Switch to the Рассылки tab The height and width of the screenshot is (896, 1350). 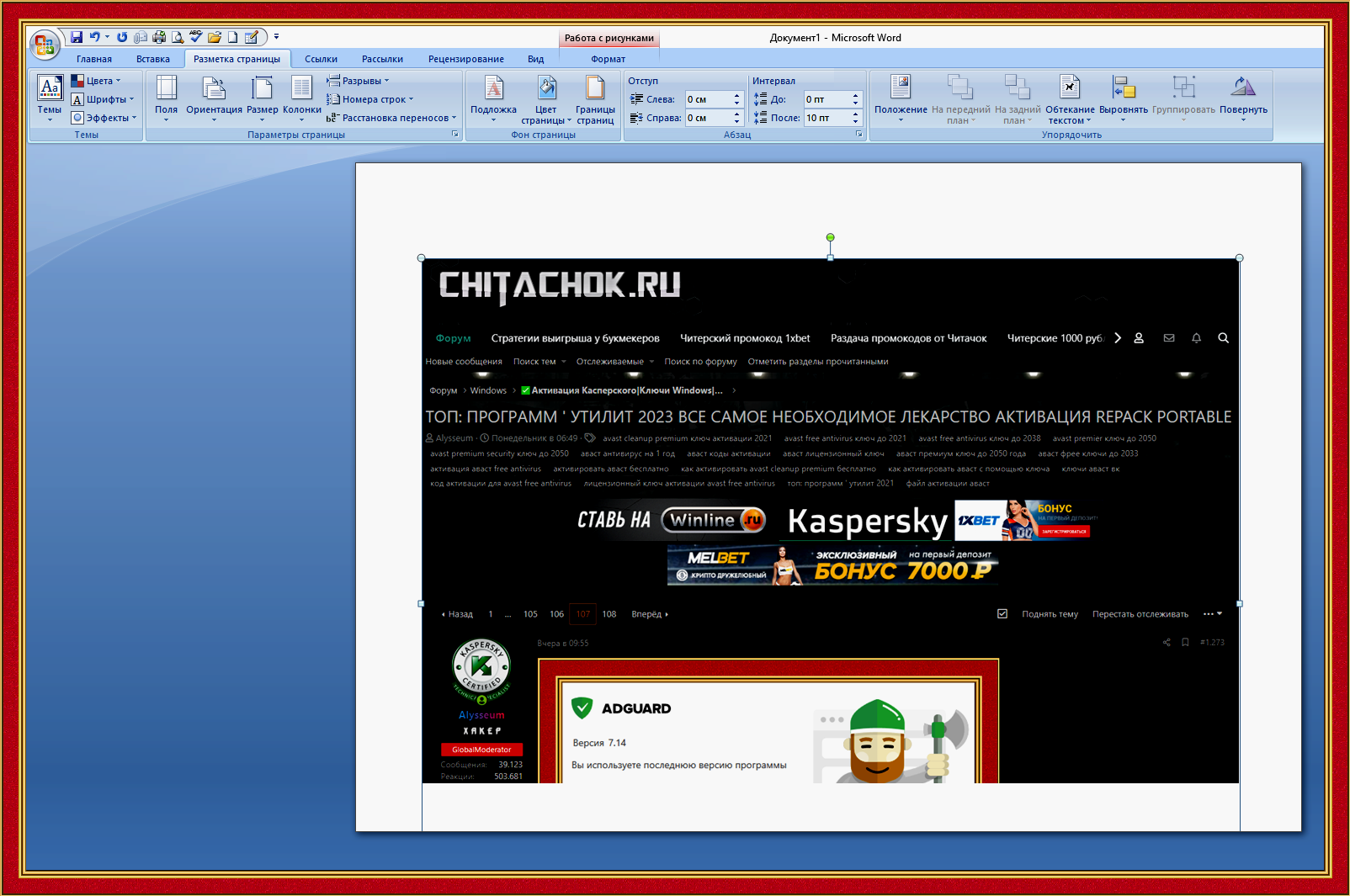[x=382, y=59]
